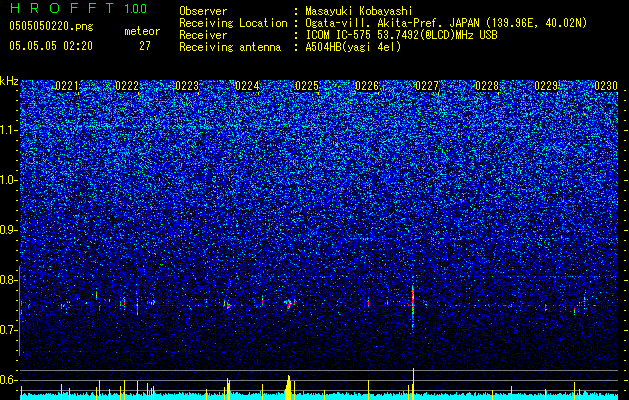Click the 0225 time marker
Image resolution: width=629 pixels, height=400 pixels.
click(x=307, y=86)
